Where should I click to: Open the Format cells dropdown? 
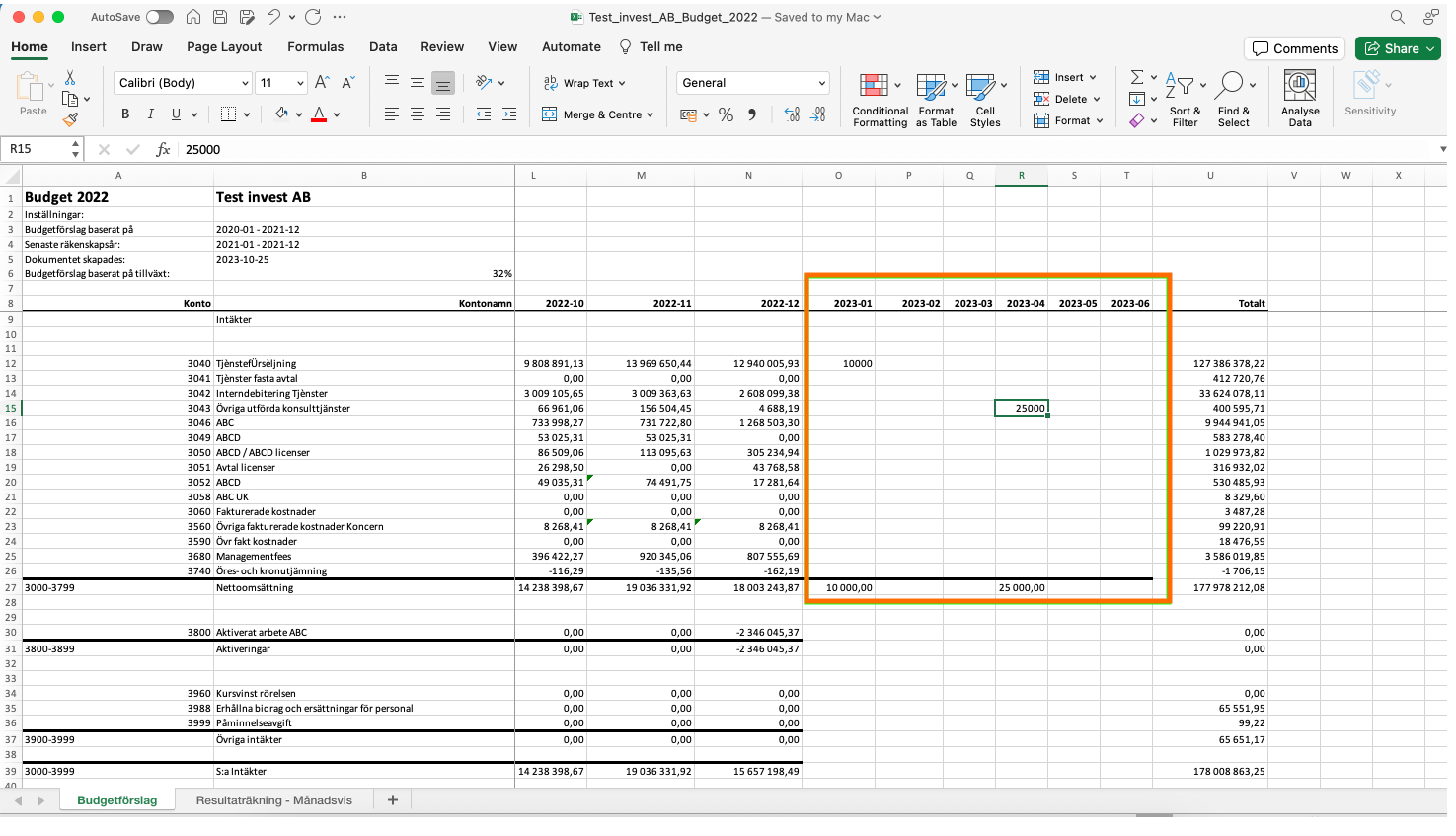tap(1069, 120)
